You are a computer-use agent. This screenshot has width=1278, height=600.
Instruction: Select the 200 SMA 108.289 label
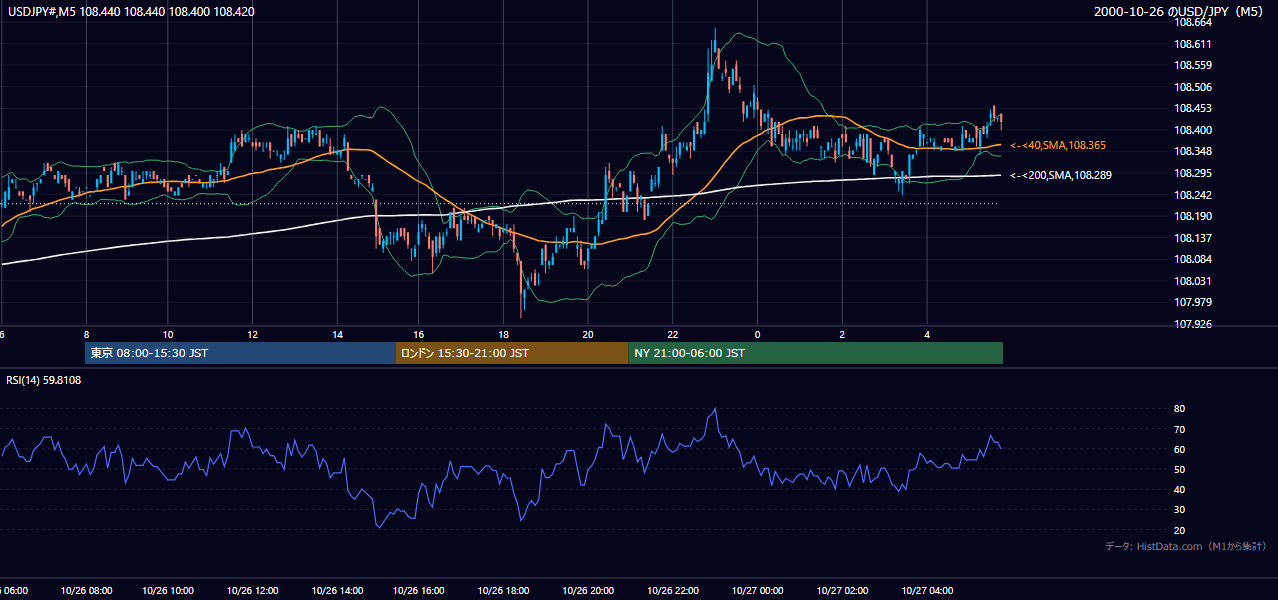[x=1062, y=175]
